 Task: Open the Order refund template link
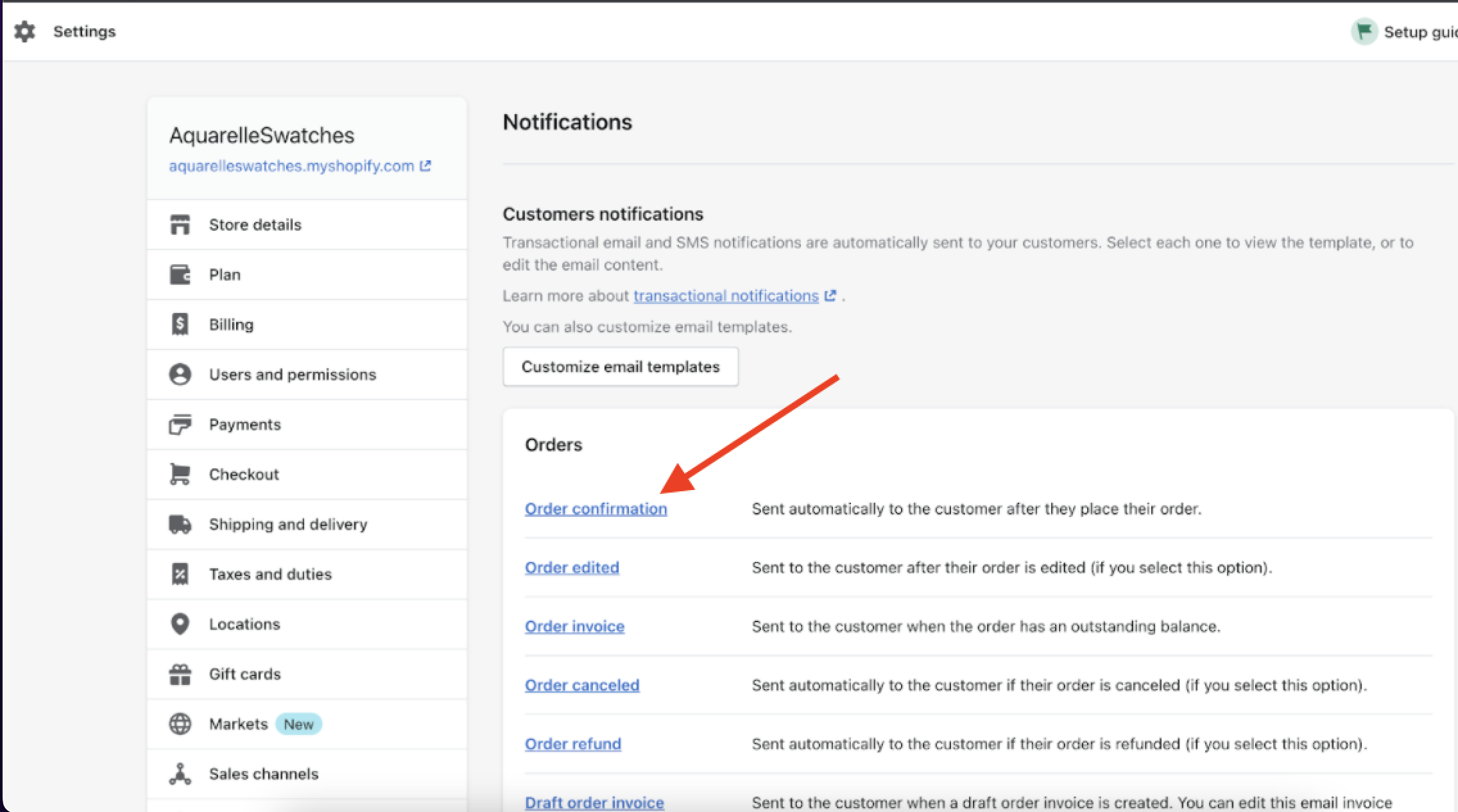(x=572, y=744)
